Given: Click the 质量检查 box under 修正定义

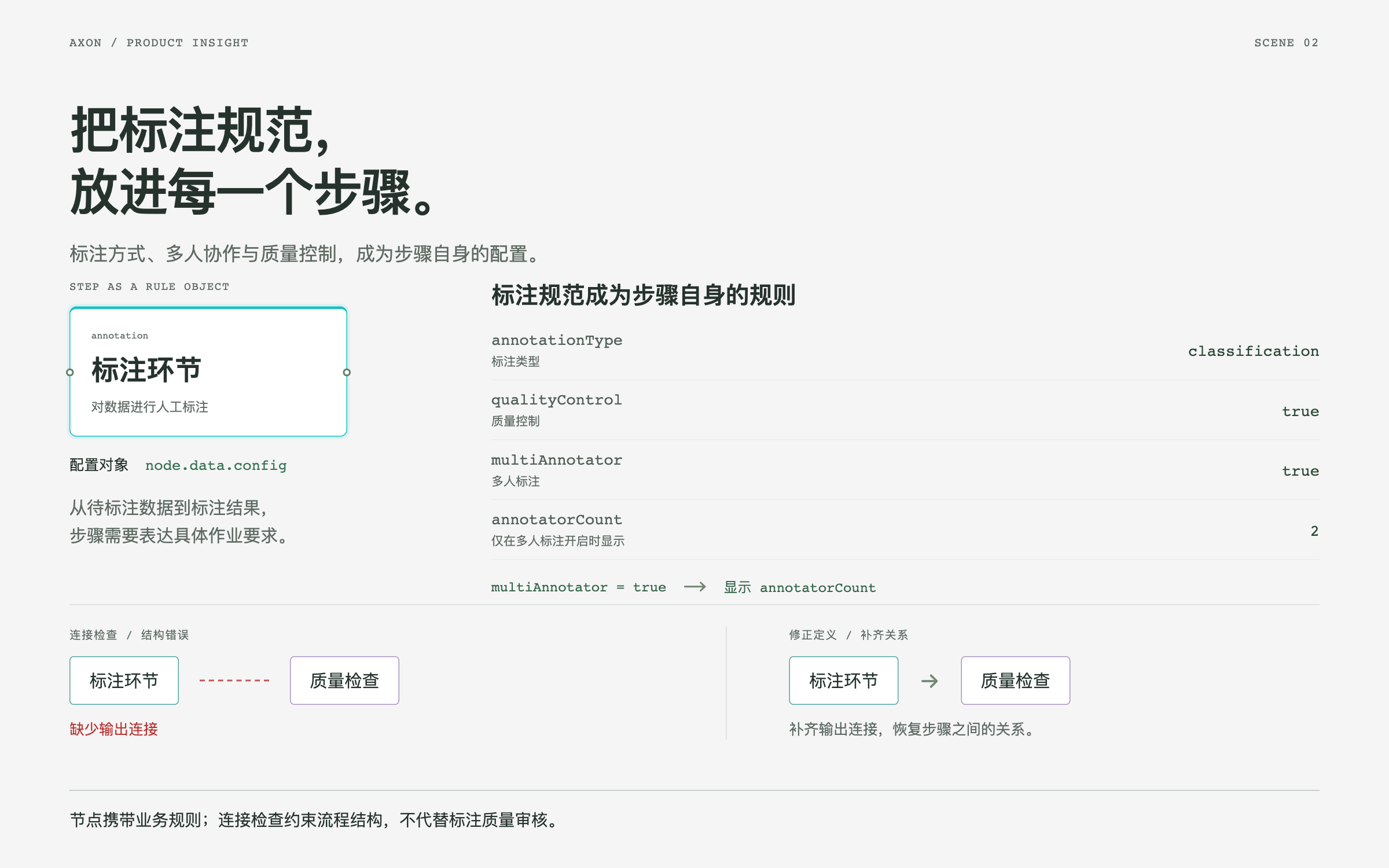Looking at the screenshot, I should coord(1015,681).
